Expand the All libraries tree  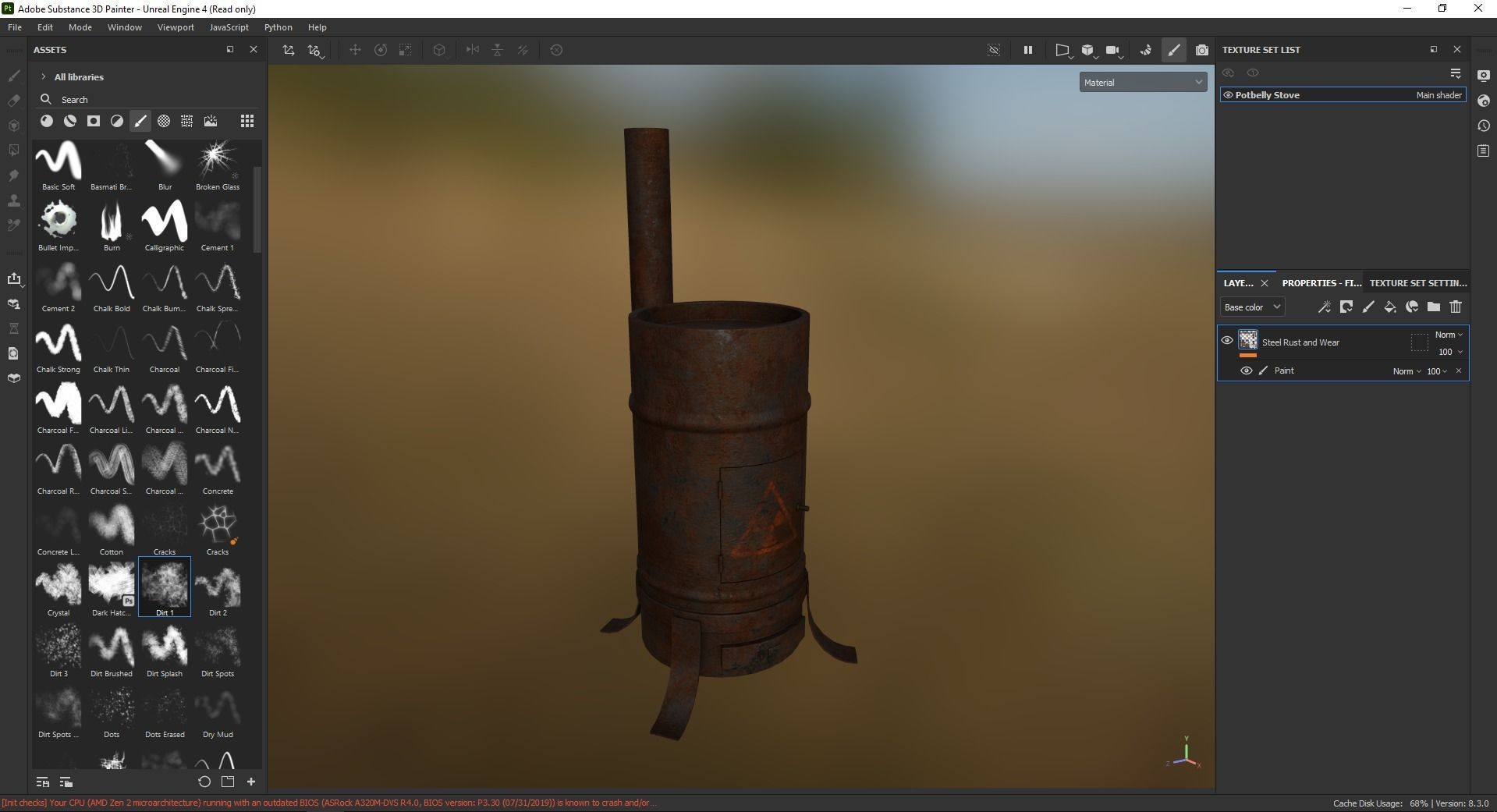pyautogui.click(x=44, y=76)
